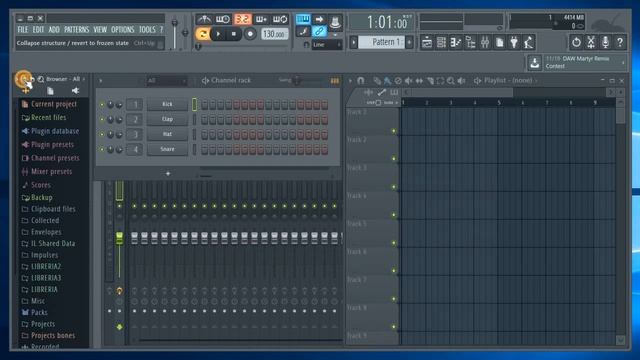Select the playlist zoom magnifier tool
This screenshot has width=640, height=360.
pos(451,81)
